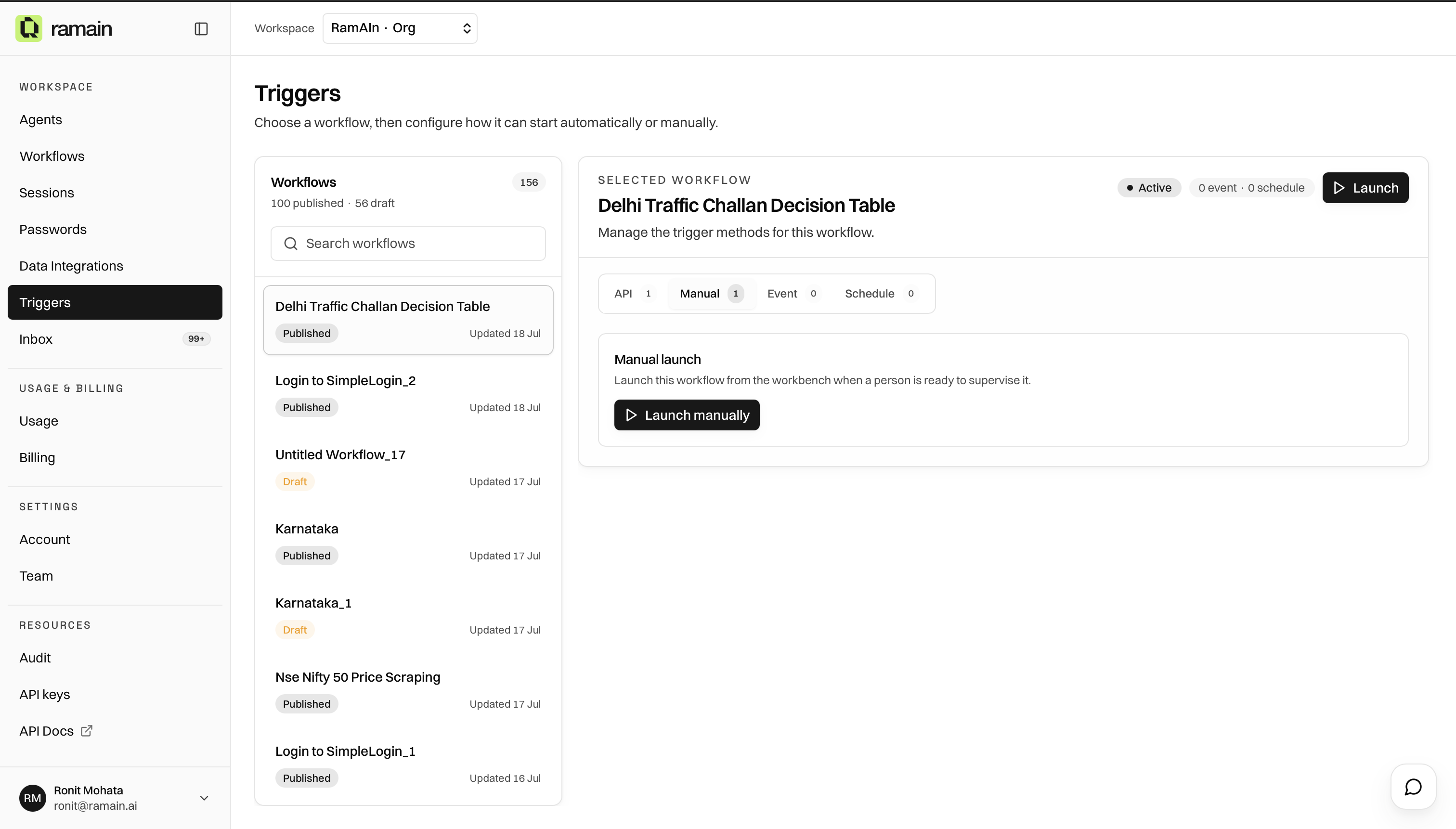Image resolution: width=1456 pixels, height=829 pixels.
Task: Open the API keys page
Action: (115, 694)
